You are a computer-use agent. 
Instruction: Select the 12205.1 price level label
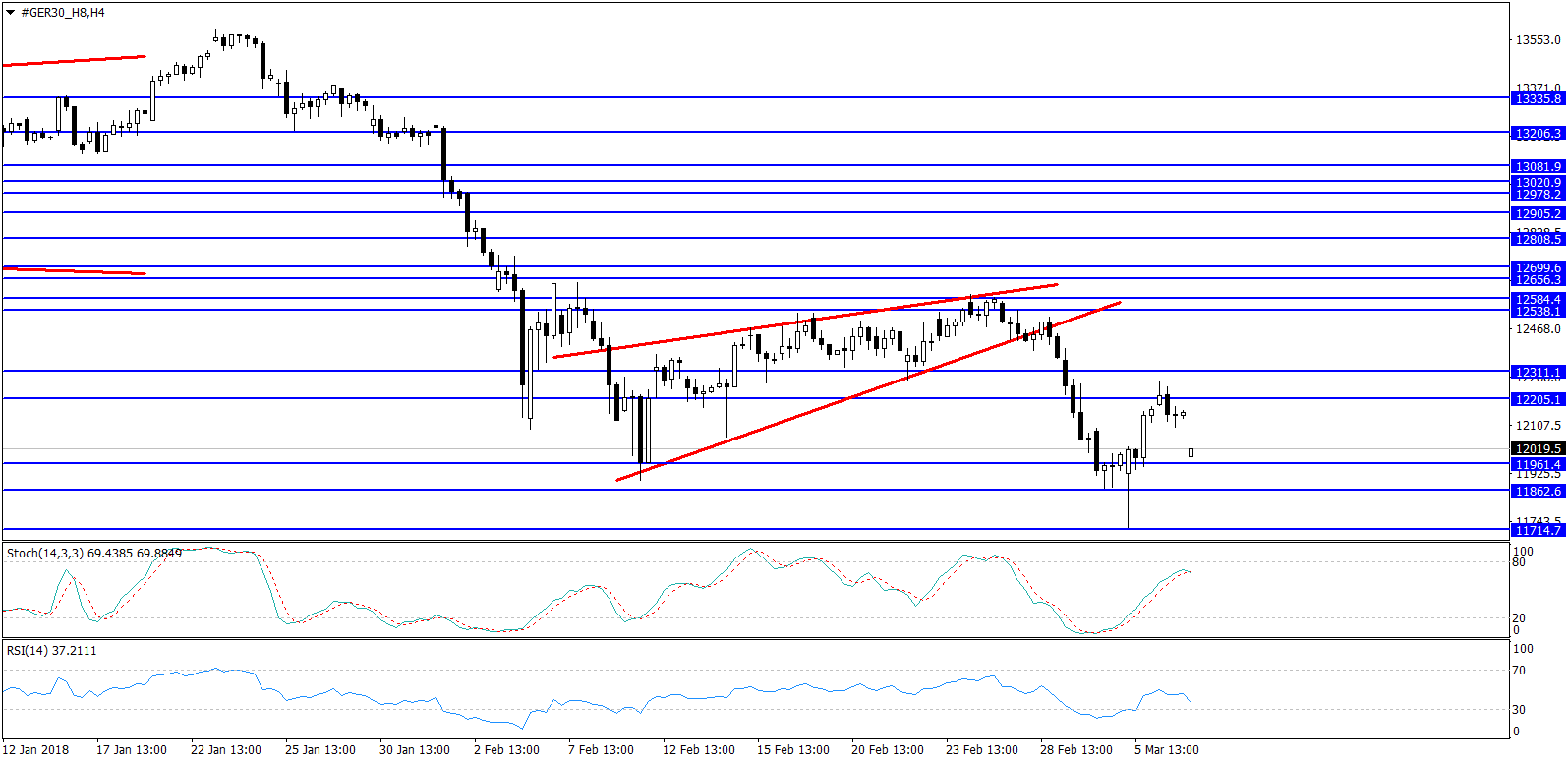tap(1538, 399)
